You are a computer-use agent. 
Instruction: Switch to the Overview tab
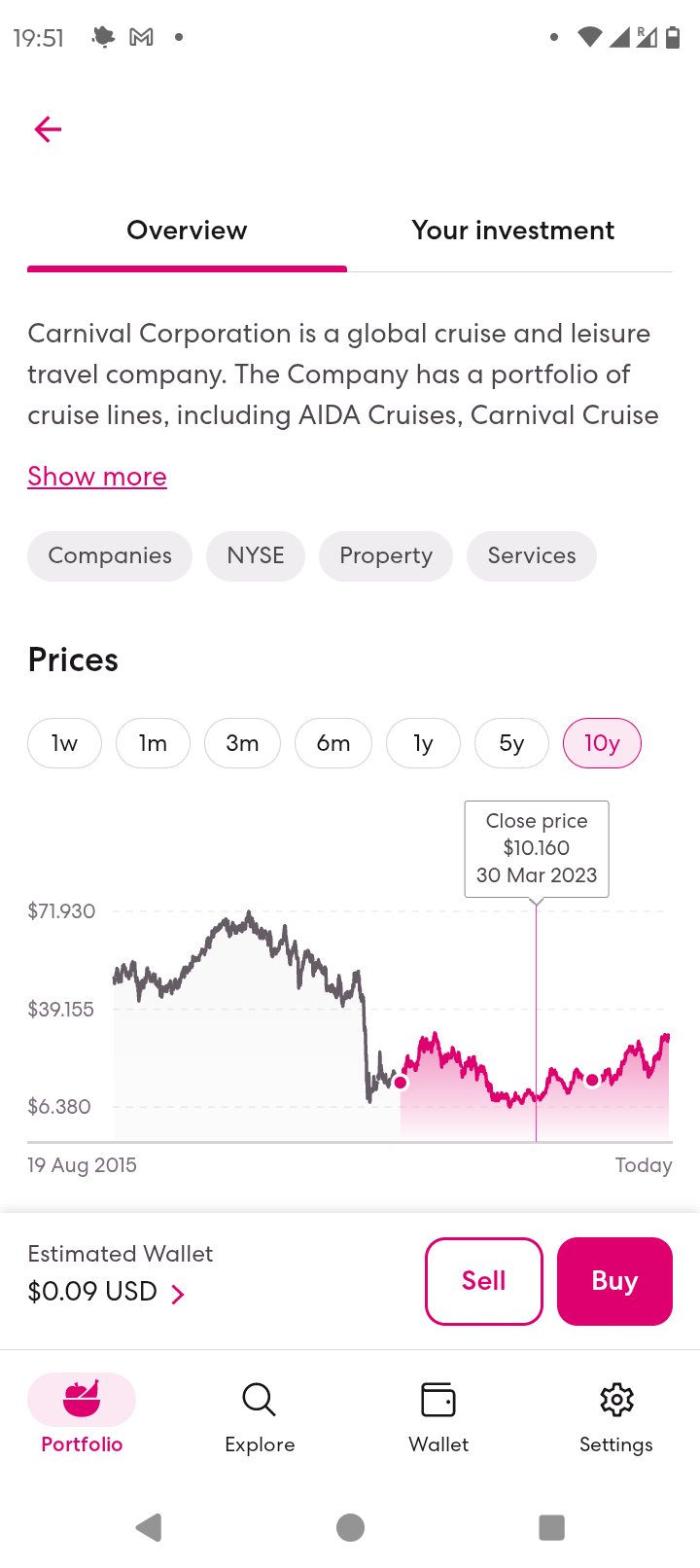187,231
